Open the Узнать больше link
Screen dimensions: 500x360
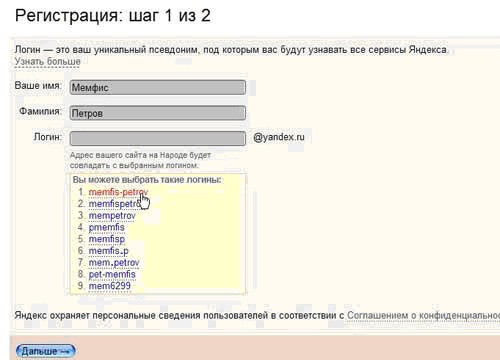[x=47, y=62]
